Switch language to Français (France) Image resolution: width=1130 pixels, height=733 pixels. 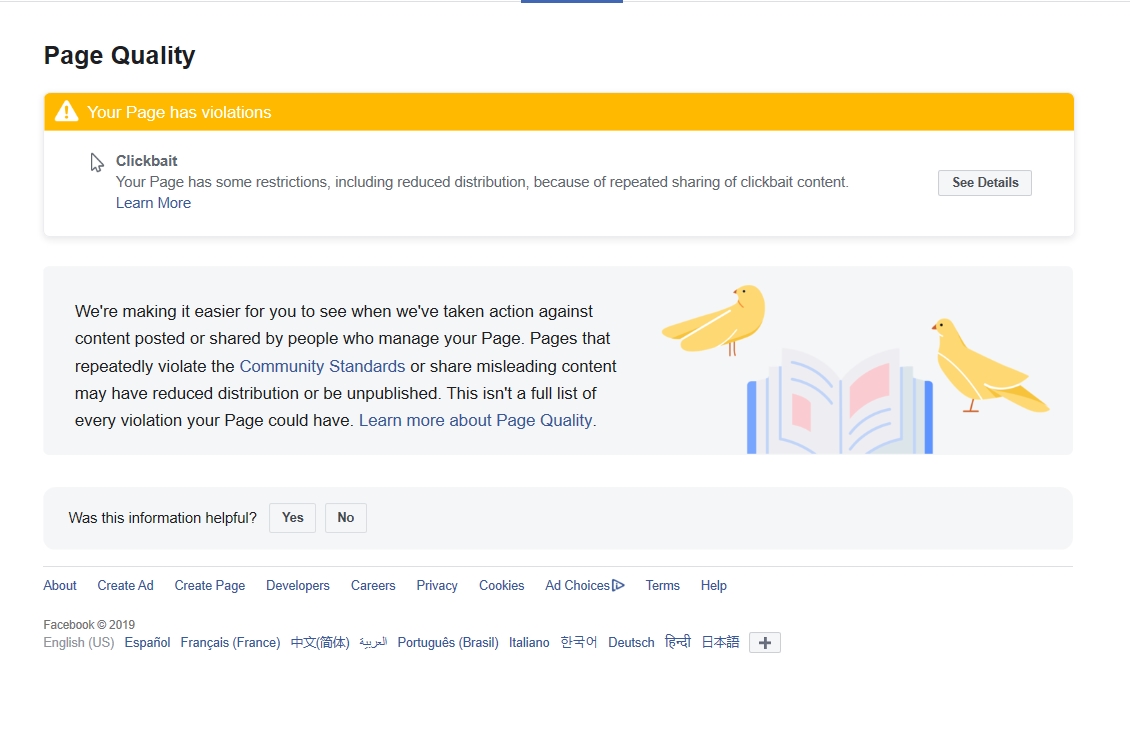click(x=230, y=642)
